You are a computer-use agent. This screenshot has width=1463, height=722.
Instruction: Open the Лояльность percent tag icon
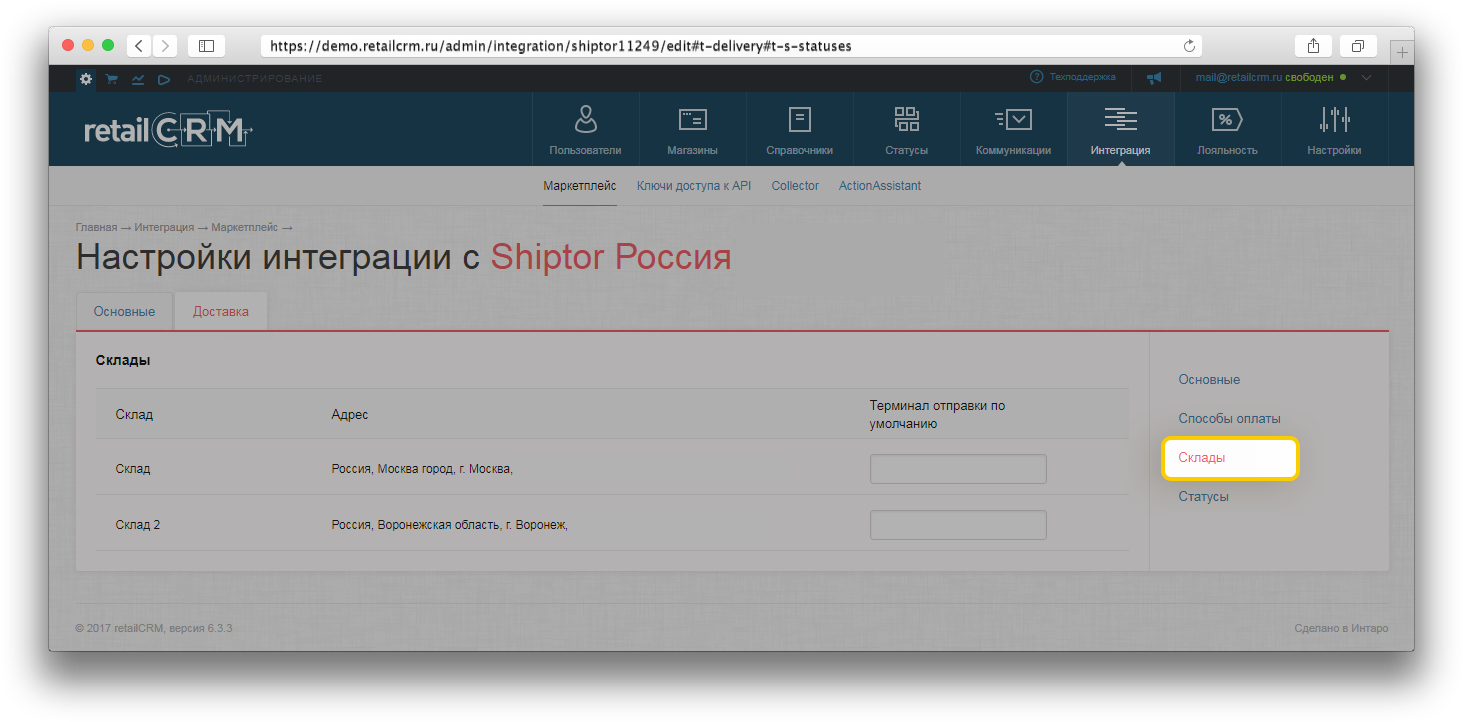click(x=1227, y=121)
